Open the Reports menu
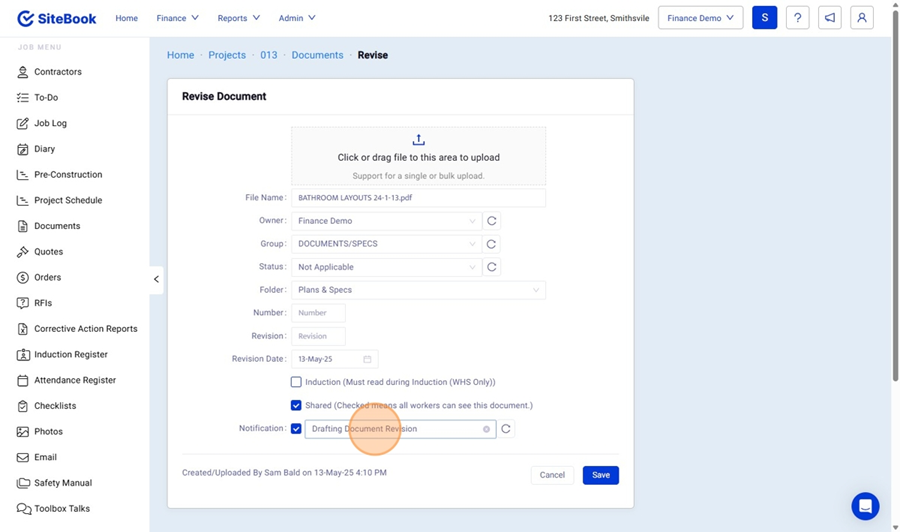The image size is (900, 532). click(238, 18)
